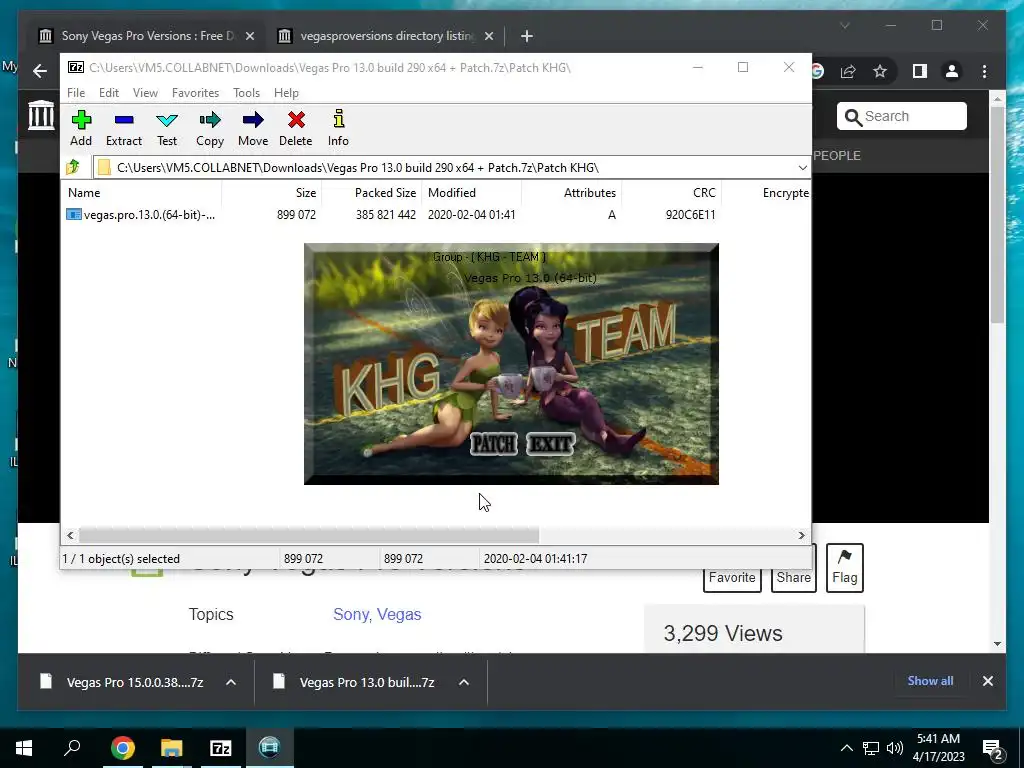Sort by Packed Size column
The image size is (1024, 768).
tap(372, 193)
